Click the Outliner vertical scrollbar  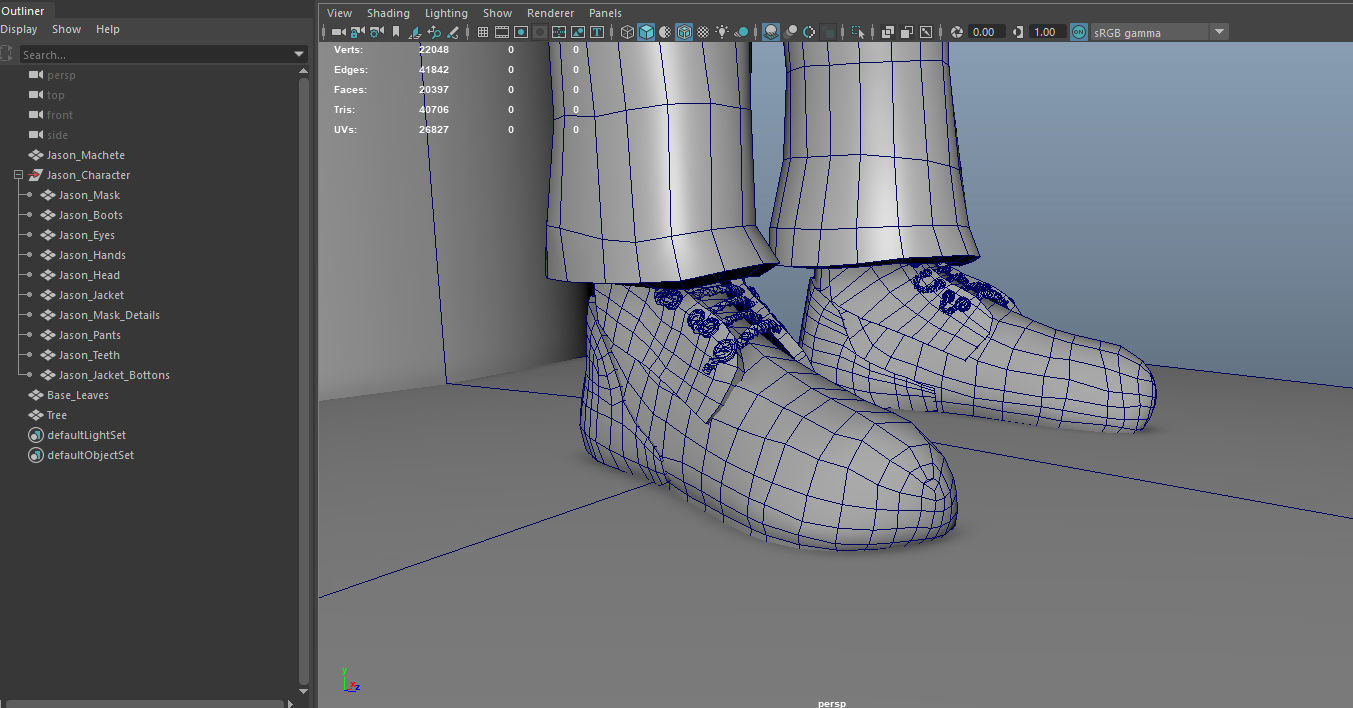pos(304,380)
